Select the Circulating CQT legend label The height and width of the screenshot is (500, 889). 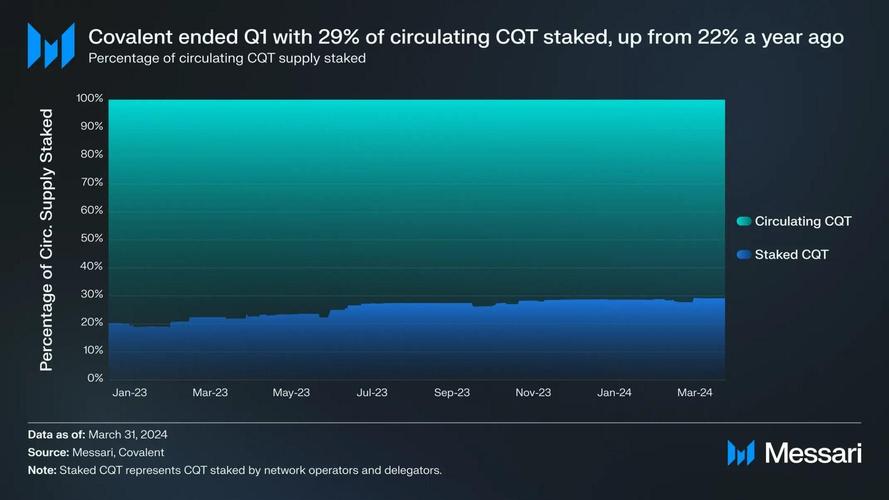(803, 221)
